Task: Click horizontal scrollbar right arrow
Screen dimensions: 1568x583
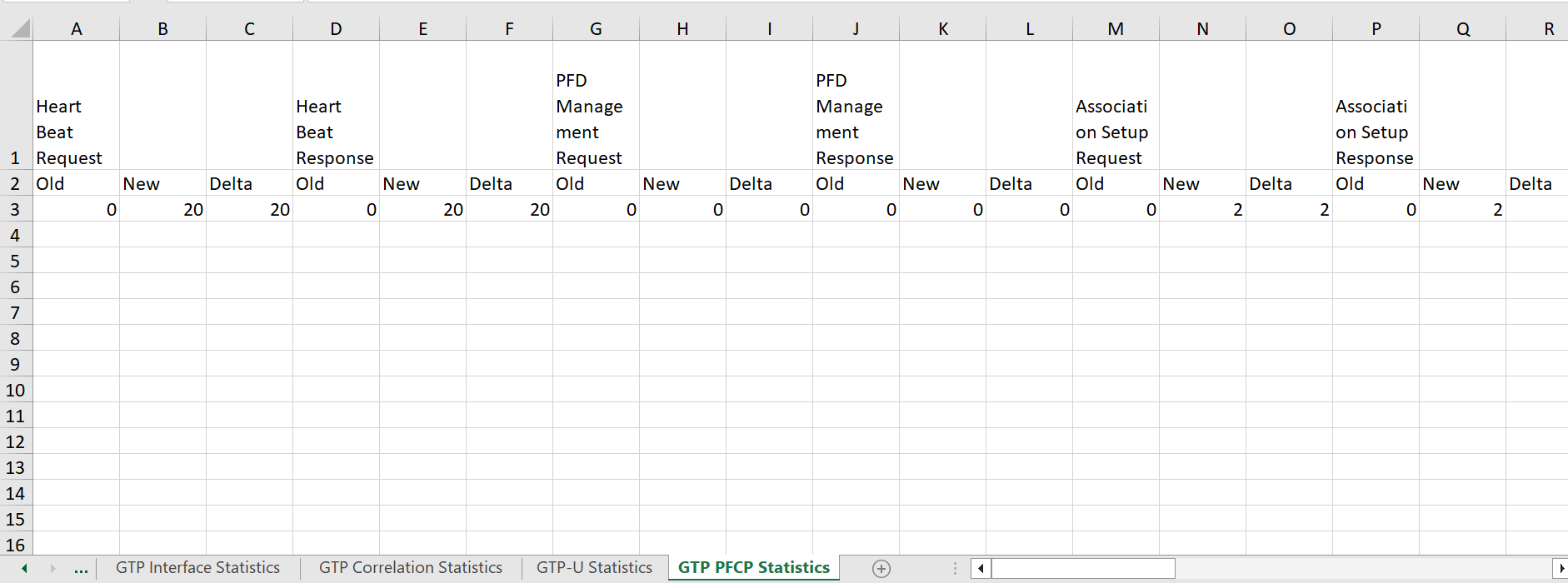Action: click(x=1559, y=569)
